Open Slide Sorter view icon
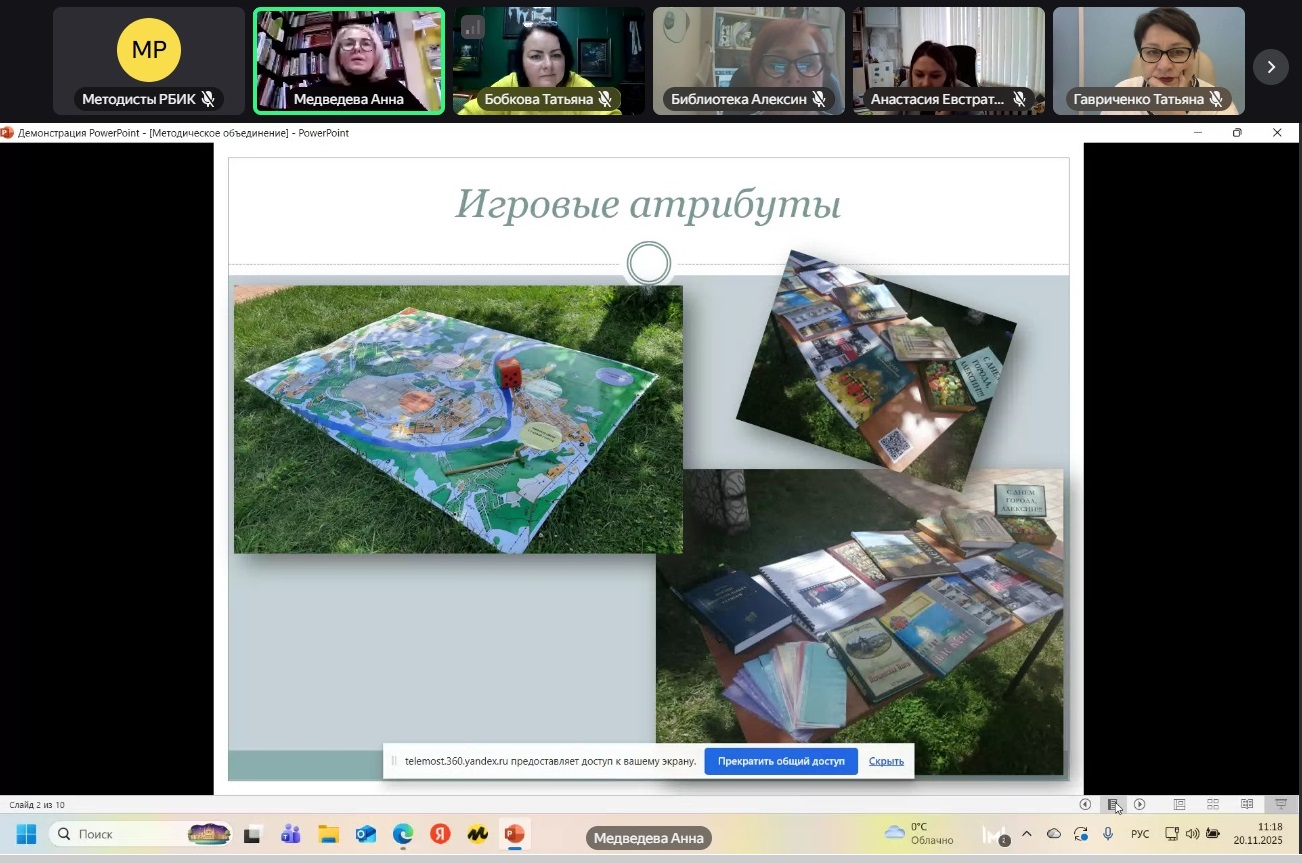This screenshot has width=1302, height=863. (1213, 804)
